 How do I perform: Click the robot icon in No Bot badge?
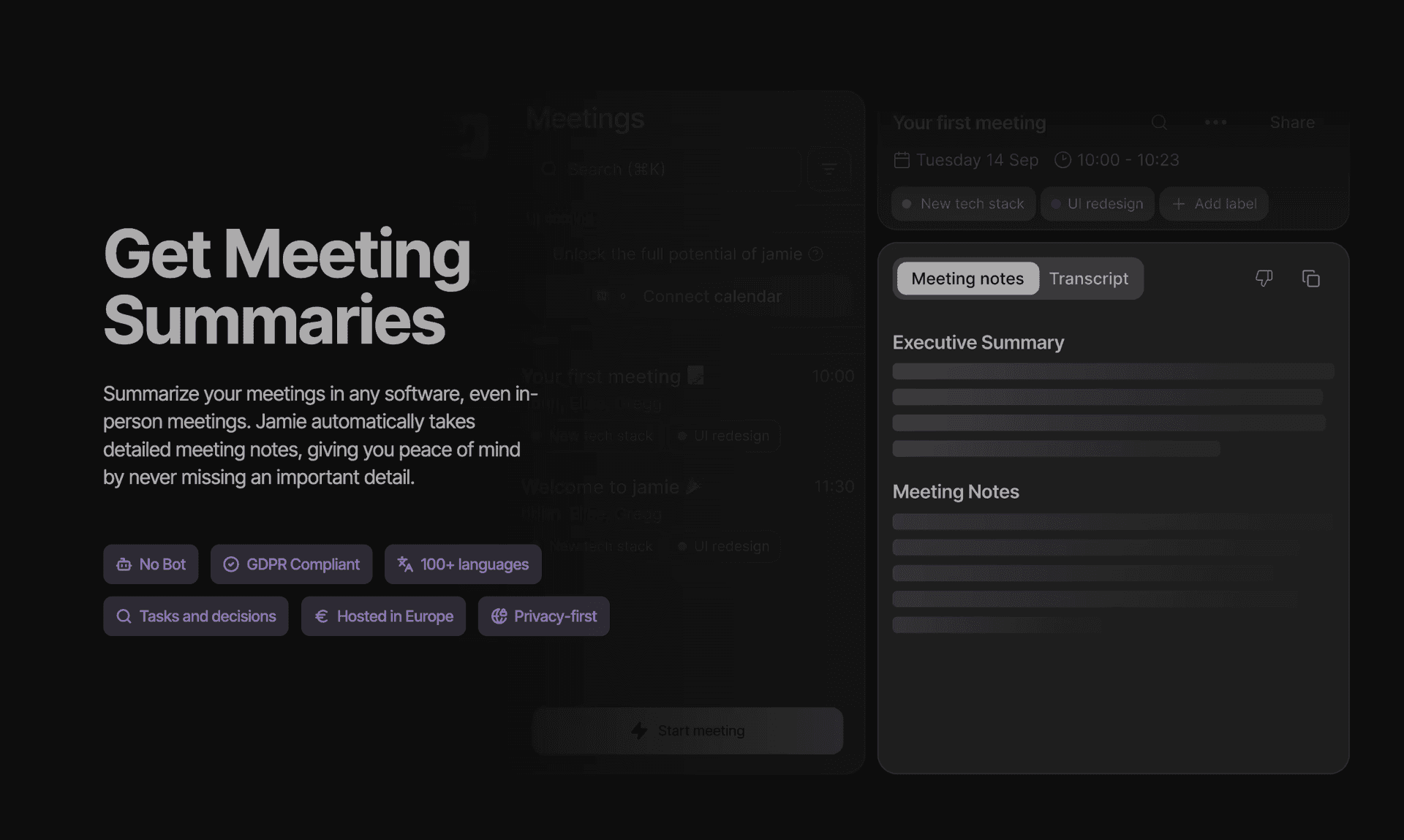[x=124, y=564]
